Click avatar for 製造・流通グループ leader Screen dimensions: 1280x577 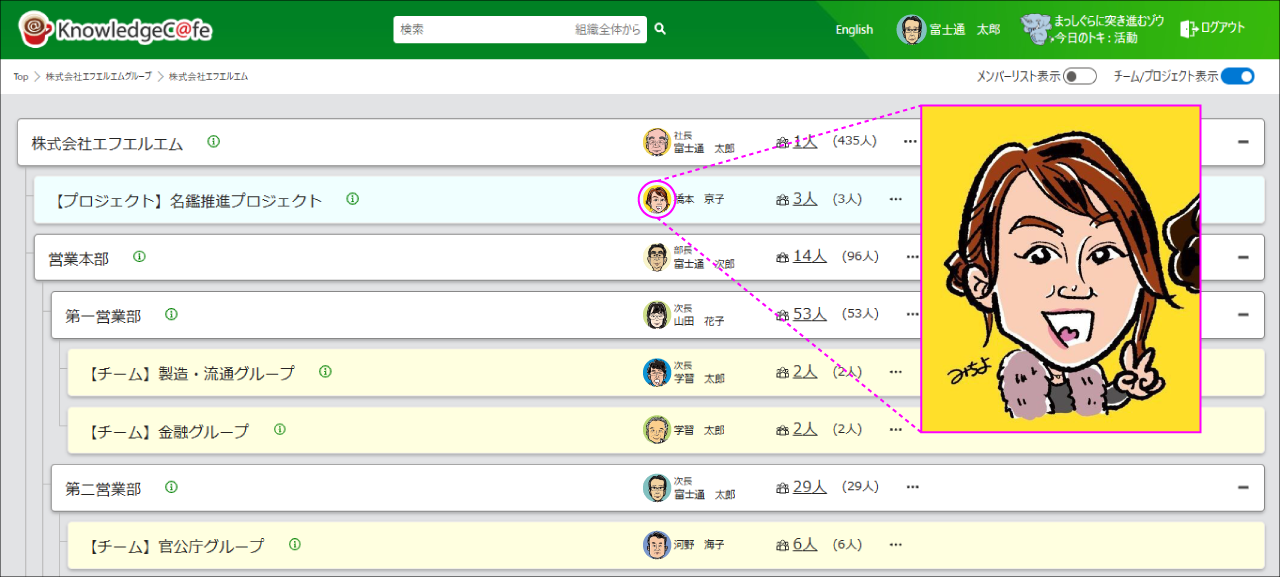click(656, 372)
